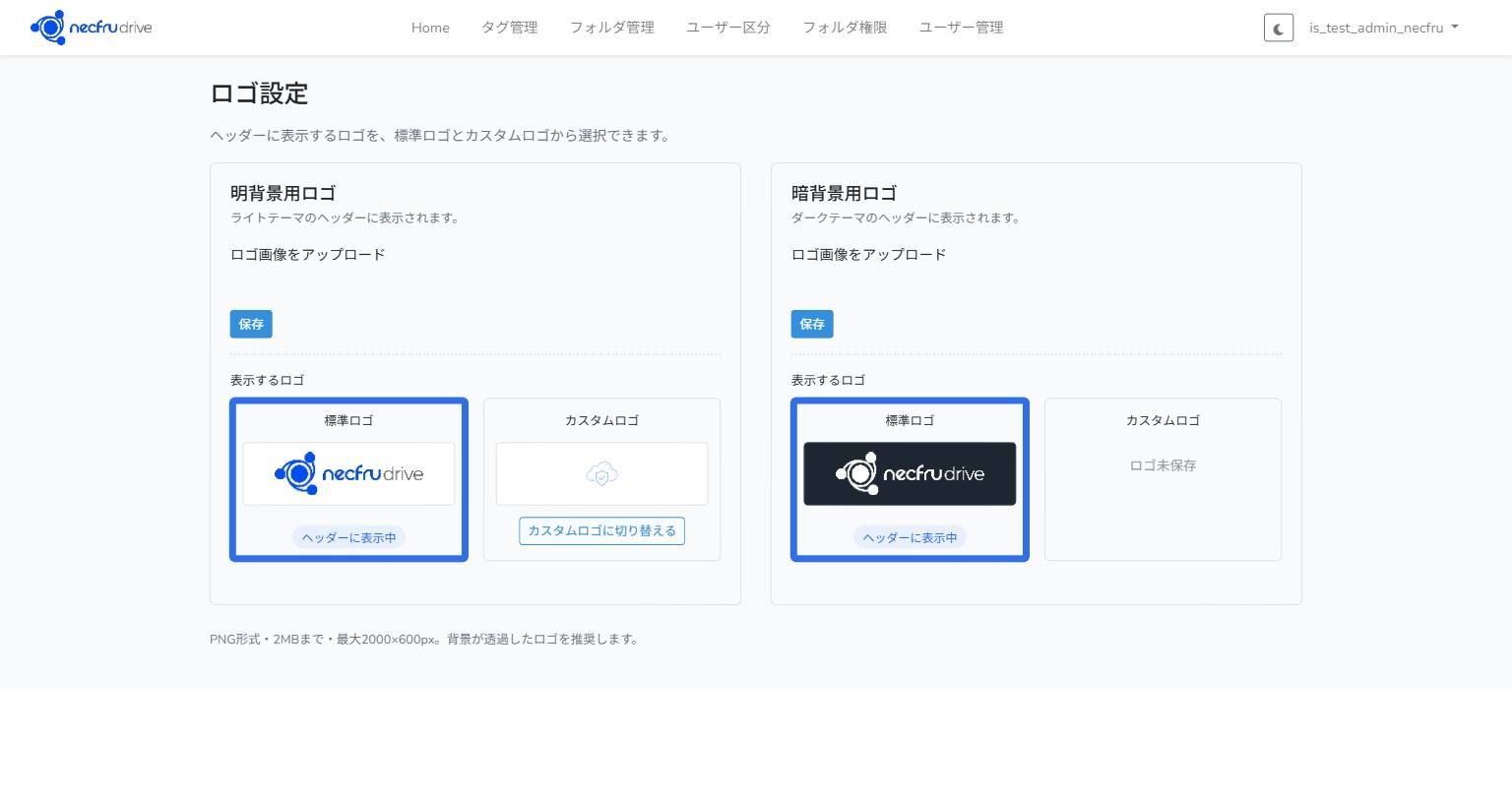Click ヘッダーに表示中 badge under dark logo
The image size is (1512, 802).
[910, 537]
